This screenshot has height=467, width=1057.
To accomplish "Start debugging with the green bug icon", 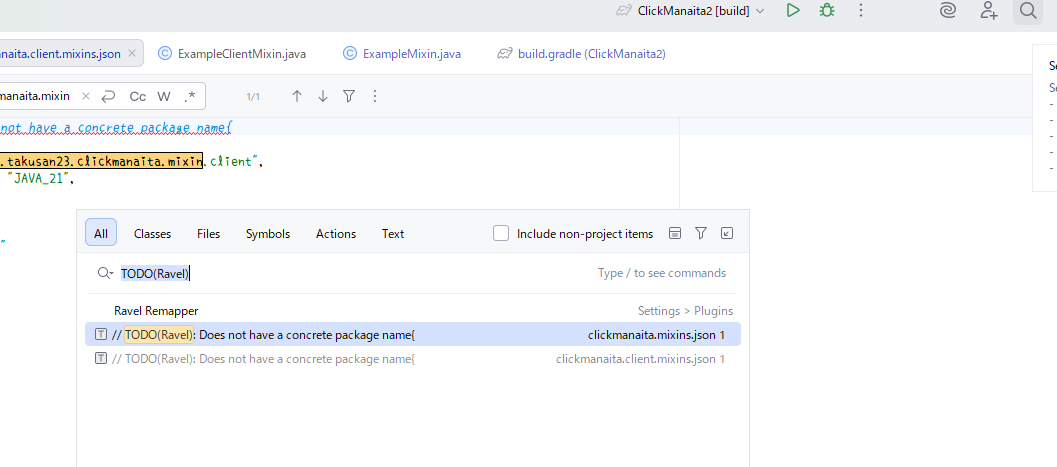I will tap(826, 10).
